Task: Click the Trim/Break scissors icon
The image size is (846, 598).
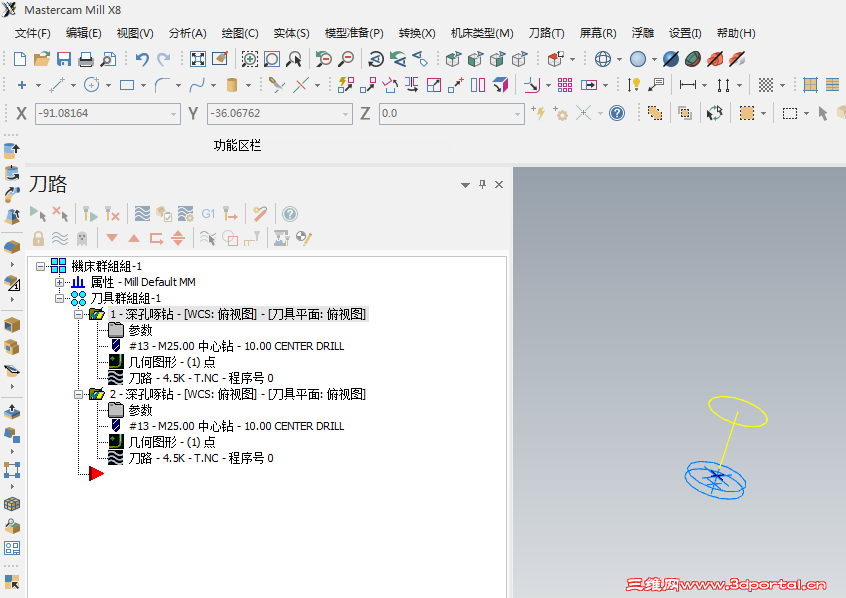Action: (x=277, y=85)
